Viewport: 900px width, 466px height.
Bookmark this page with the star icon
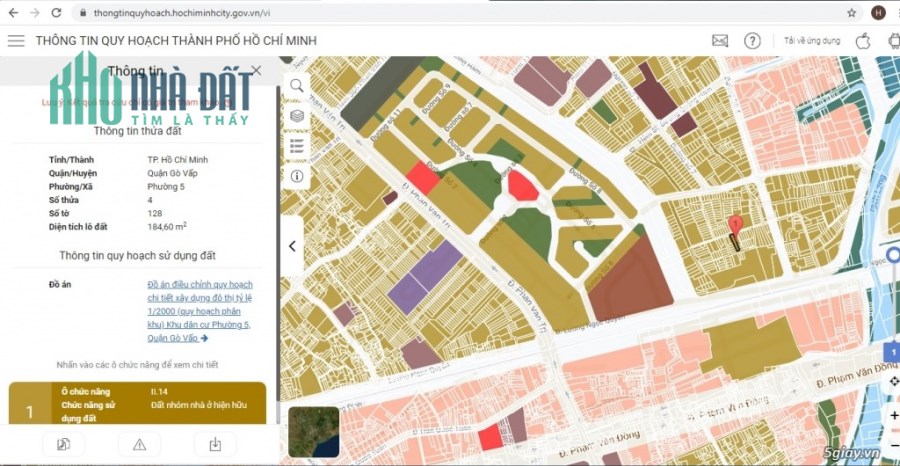click(851, 13)
